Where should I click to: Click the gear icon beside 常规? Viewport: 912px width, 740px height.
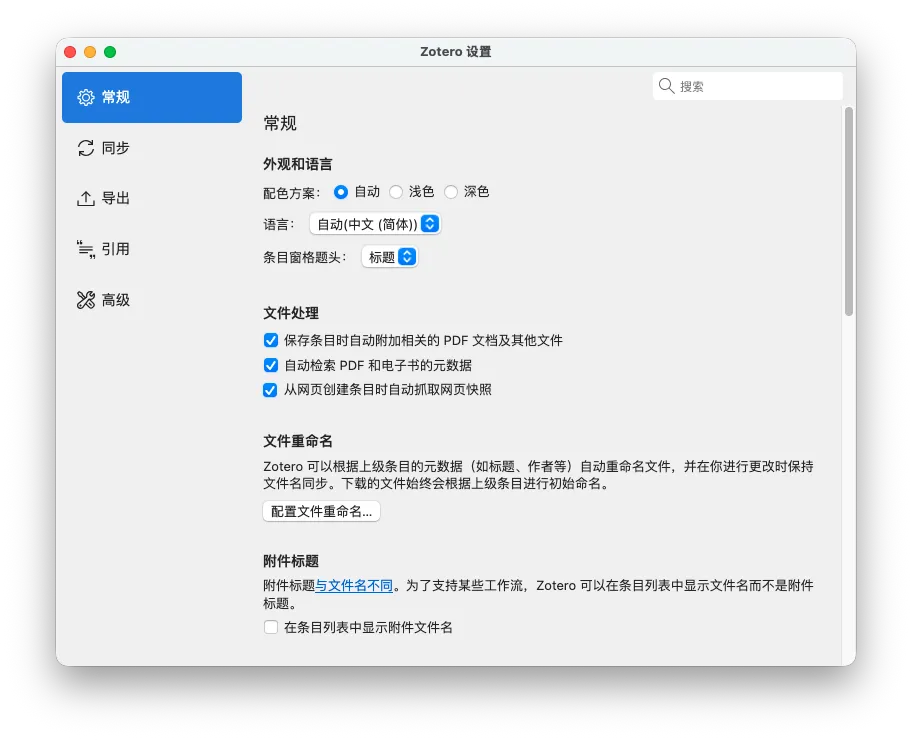pyautogui.click(x=86, y=98)
